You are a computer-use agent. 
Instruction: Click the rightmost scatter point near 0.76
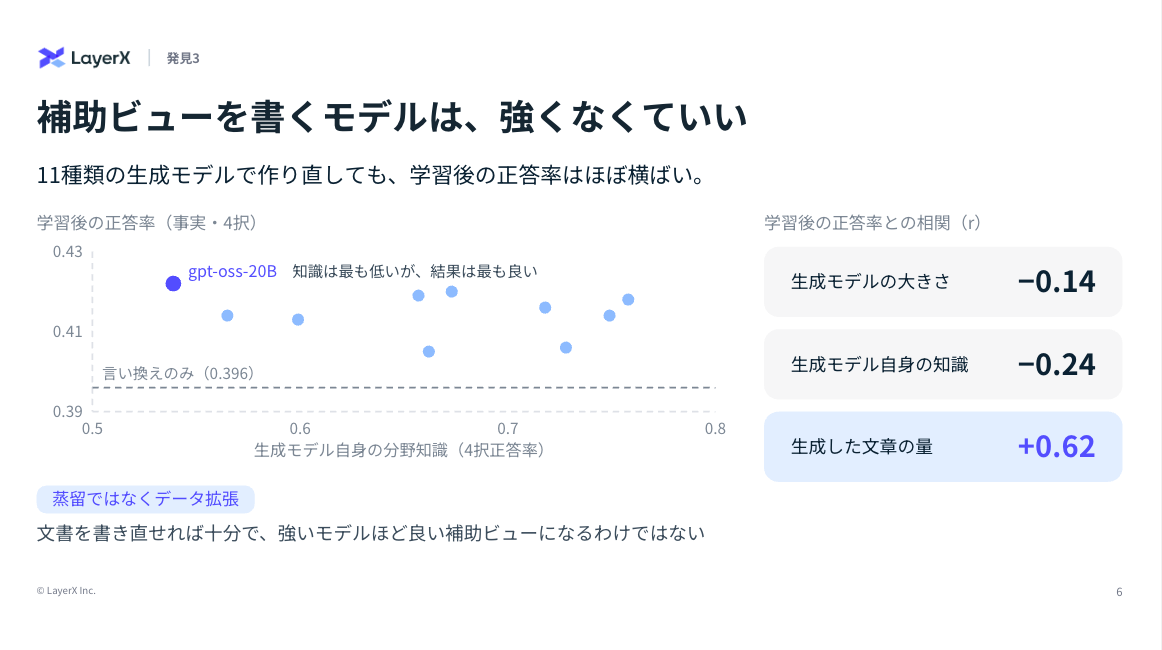click(x=628, y=299)
